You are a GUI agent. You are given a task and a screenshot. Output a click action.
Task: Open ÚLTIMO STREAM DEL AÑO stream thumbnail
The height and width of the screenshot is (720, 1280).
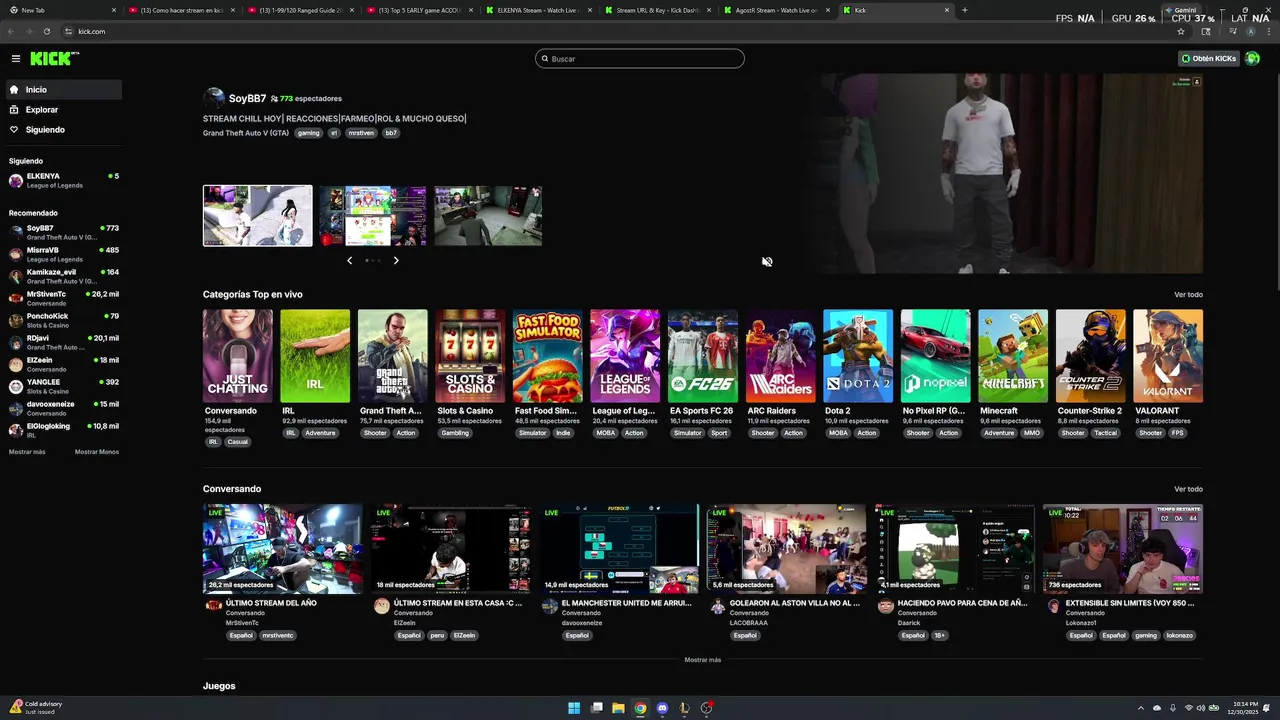(283, 549)
